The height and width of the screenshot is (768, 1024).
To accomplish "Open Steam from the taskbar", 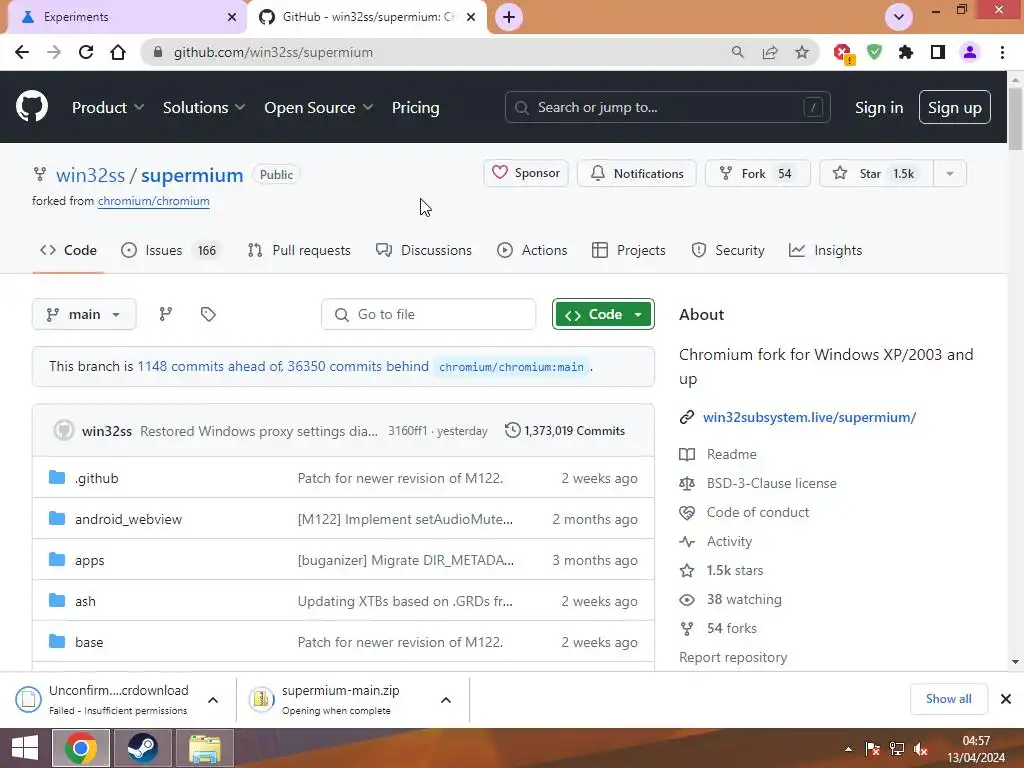I will coord(142,748).
